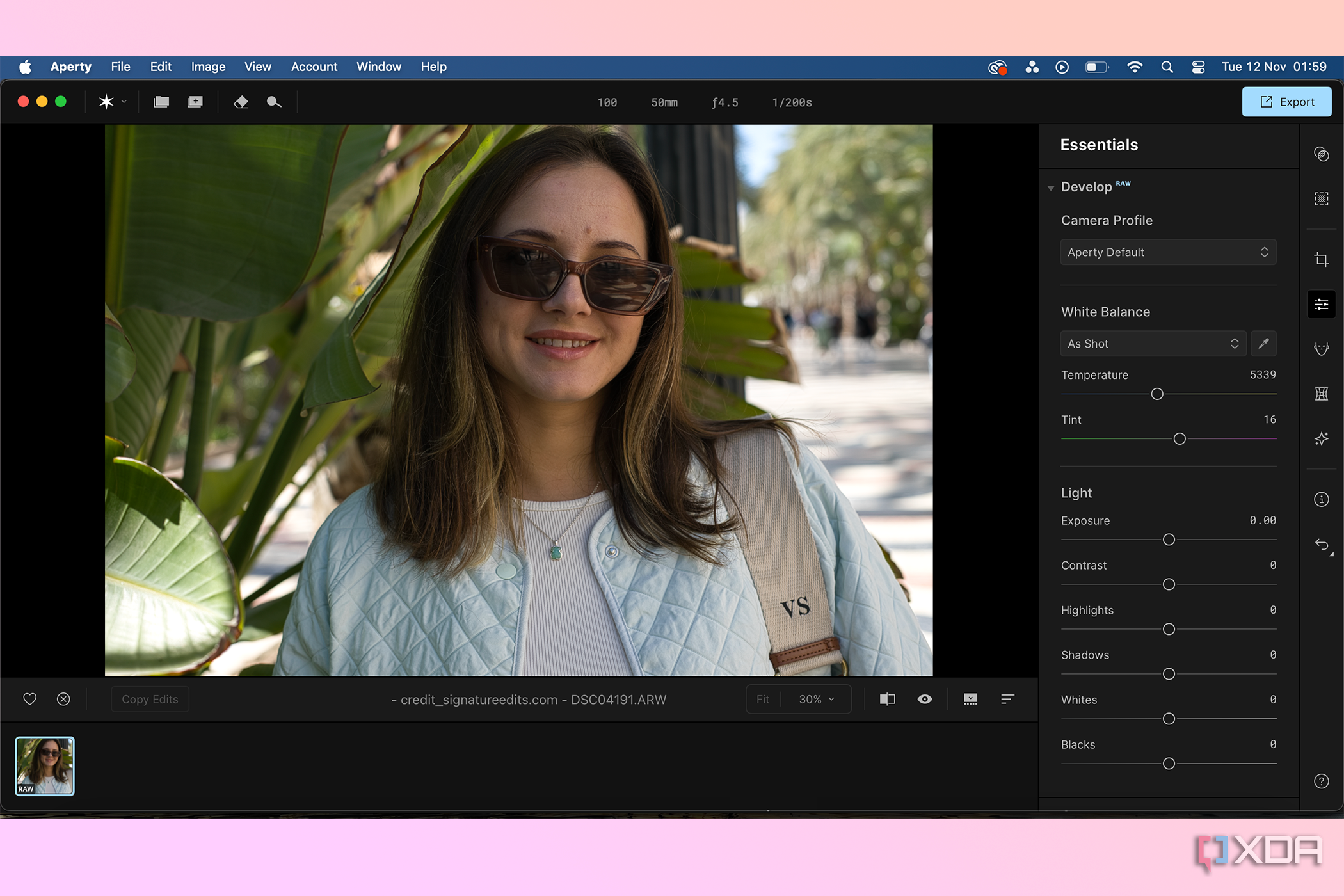Image resolution: width=1344 pixels, height=896 pixels.
Task: Click the Exposure slider handle
Action: (x=1169, y=540)
